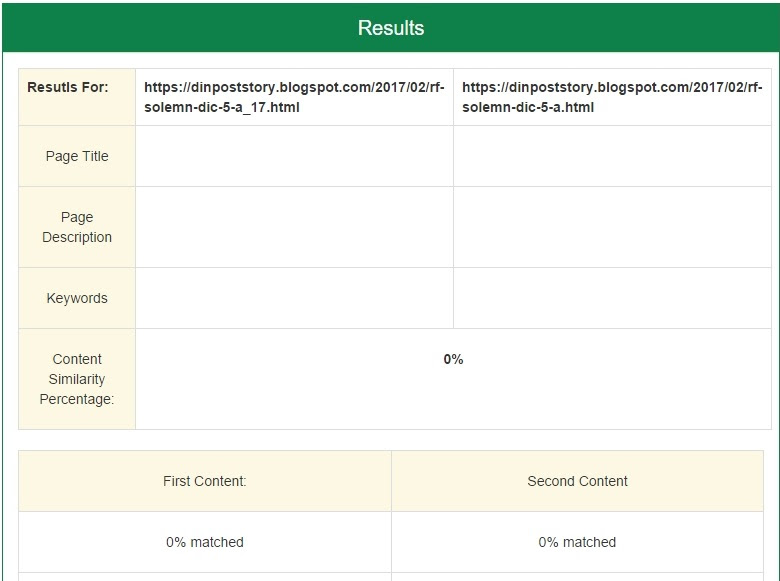Click the Page Title row label

[x=77, y=156]
